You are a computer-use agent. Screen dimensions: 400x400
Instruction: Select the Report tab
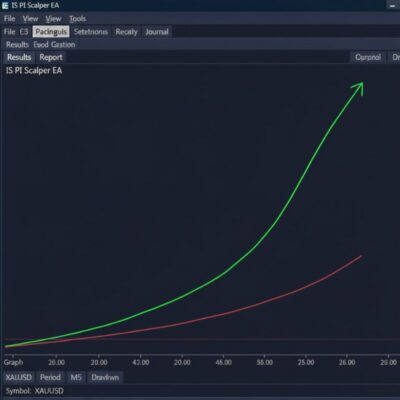[x=51, y=57]
